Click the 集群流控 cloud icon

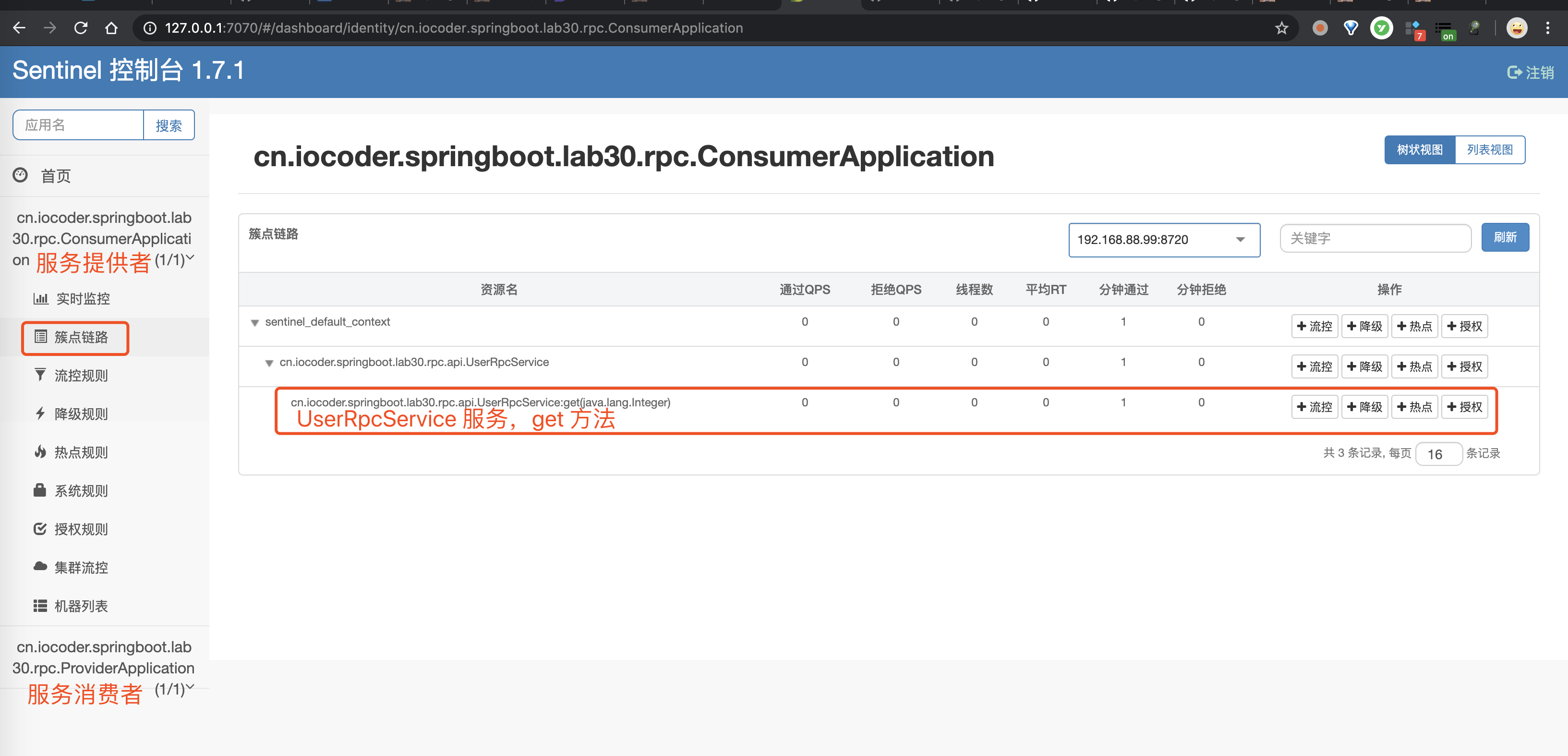pos(40,567)
